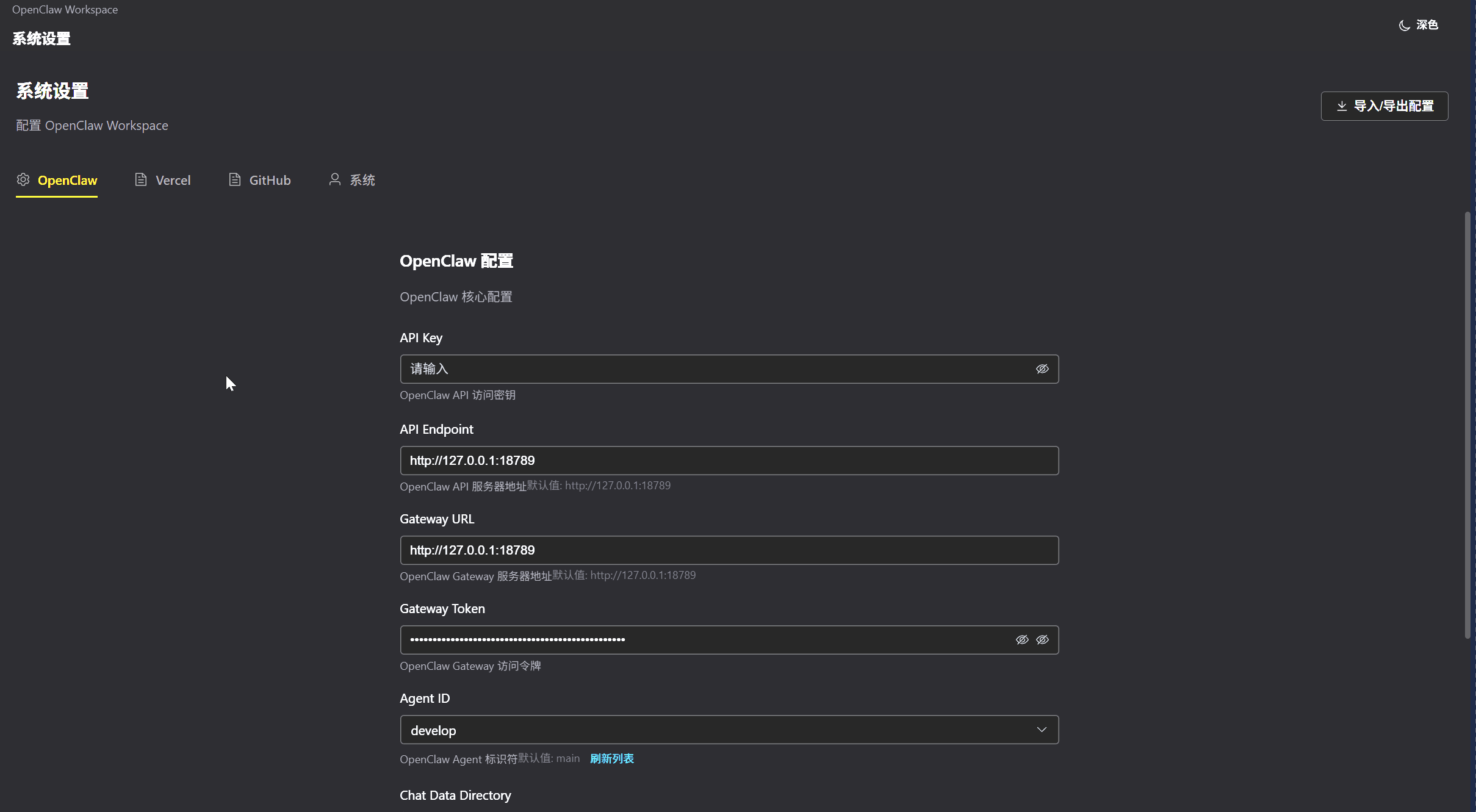Click the document icon on GitHub tab
The width and height of the screenshot is (1476, 812).
234,179
